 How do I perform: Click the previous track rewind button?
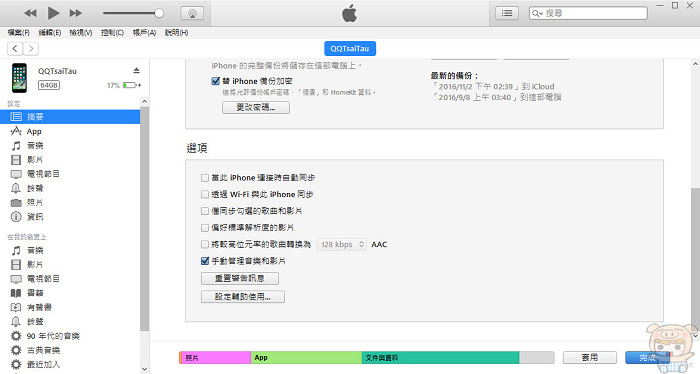(30, 13)
